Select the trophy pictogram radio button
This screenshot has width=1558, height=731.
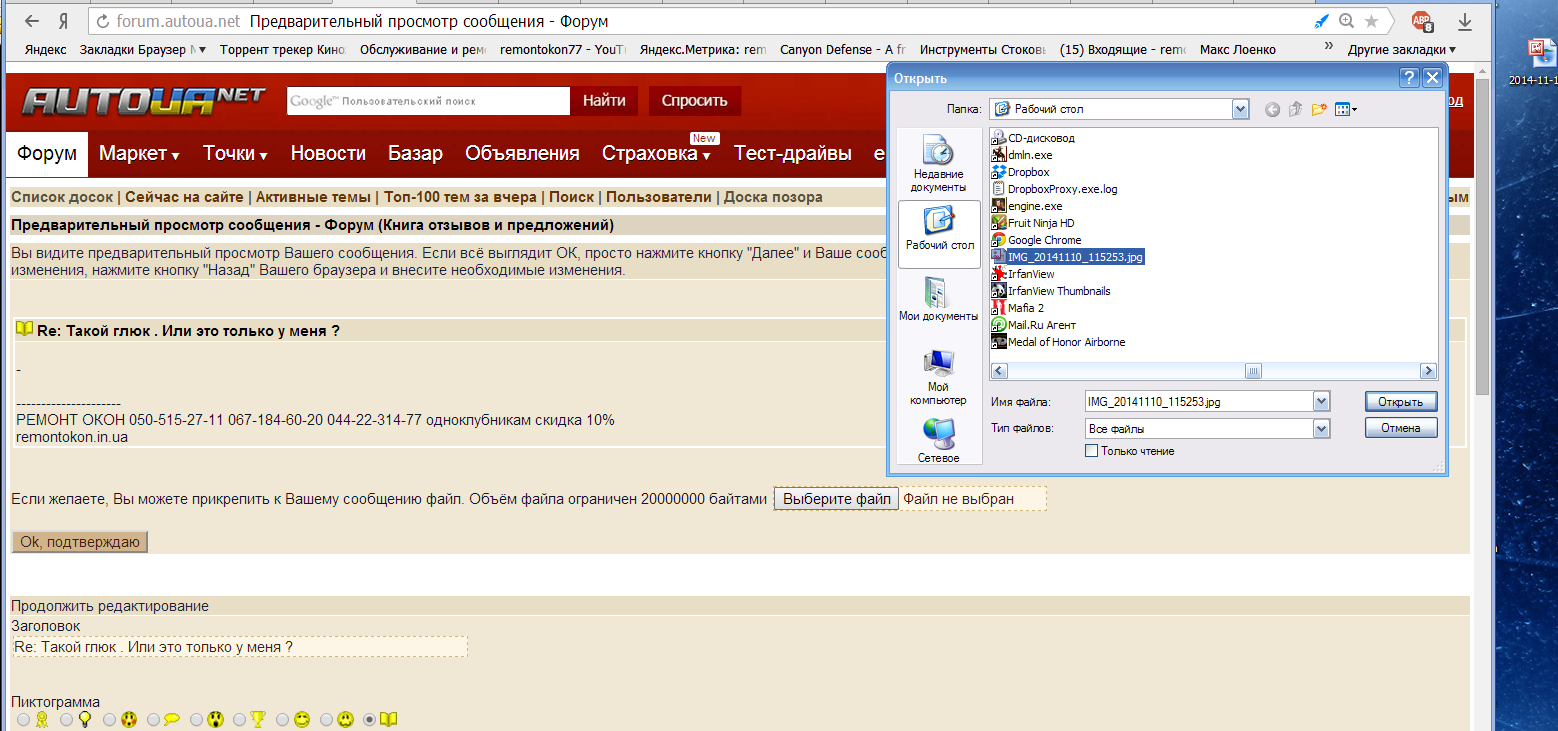[240, 719]
